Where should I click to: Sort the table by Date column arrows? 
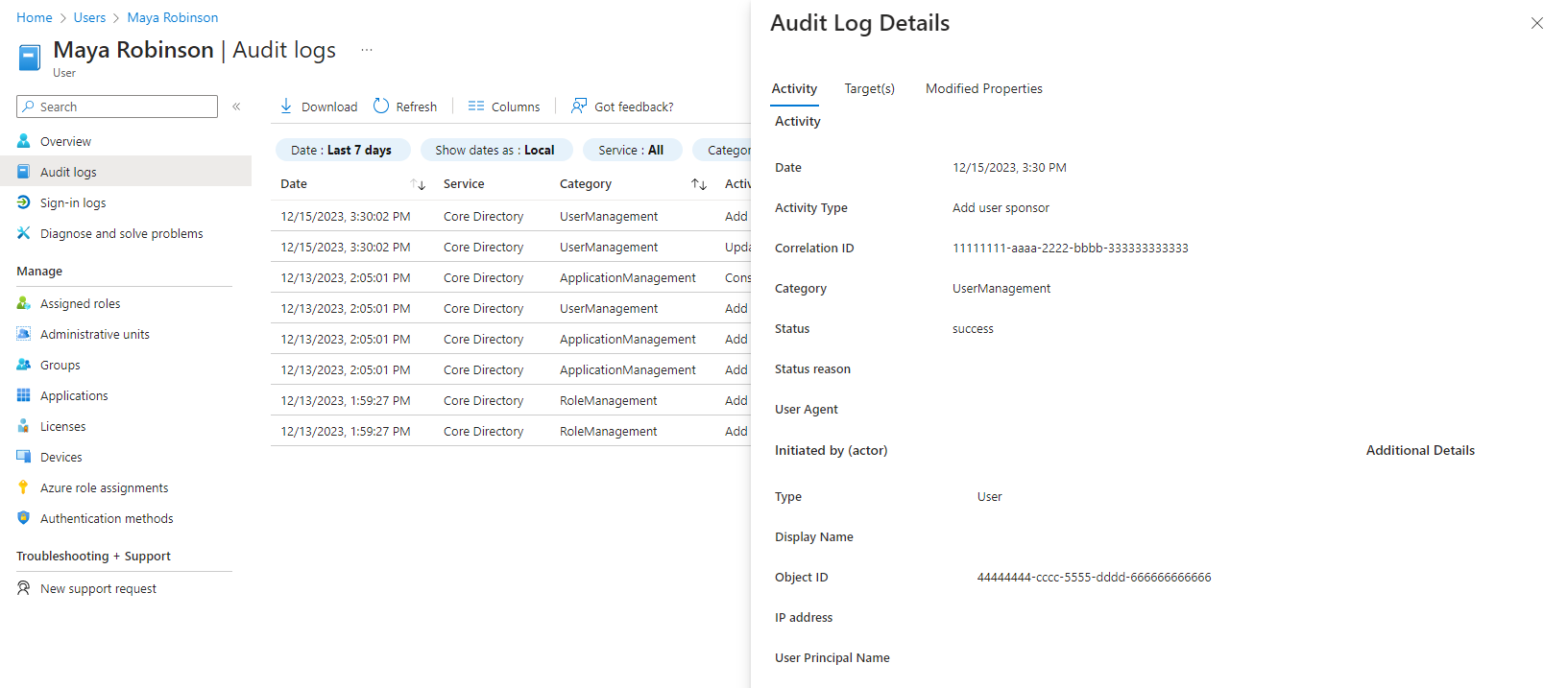point(418,184)
